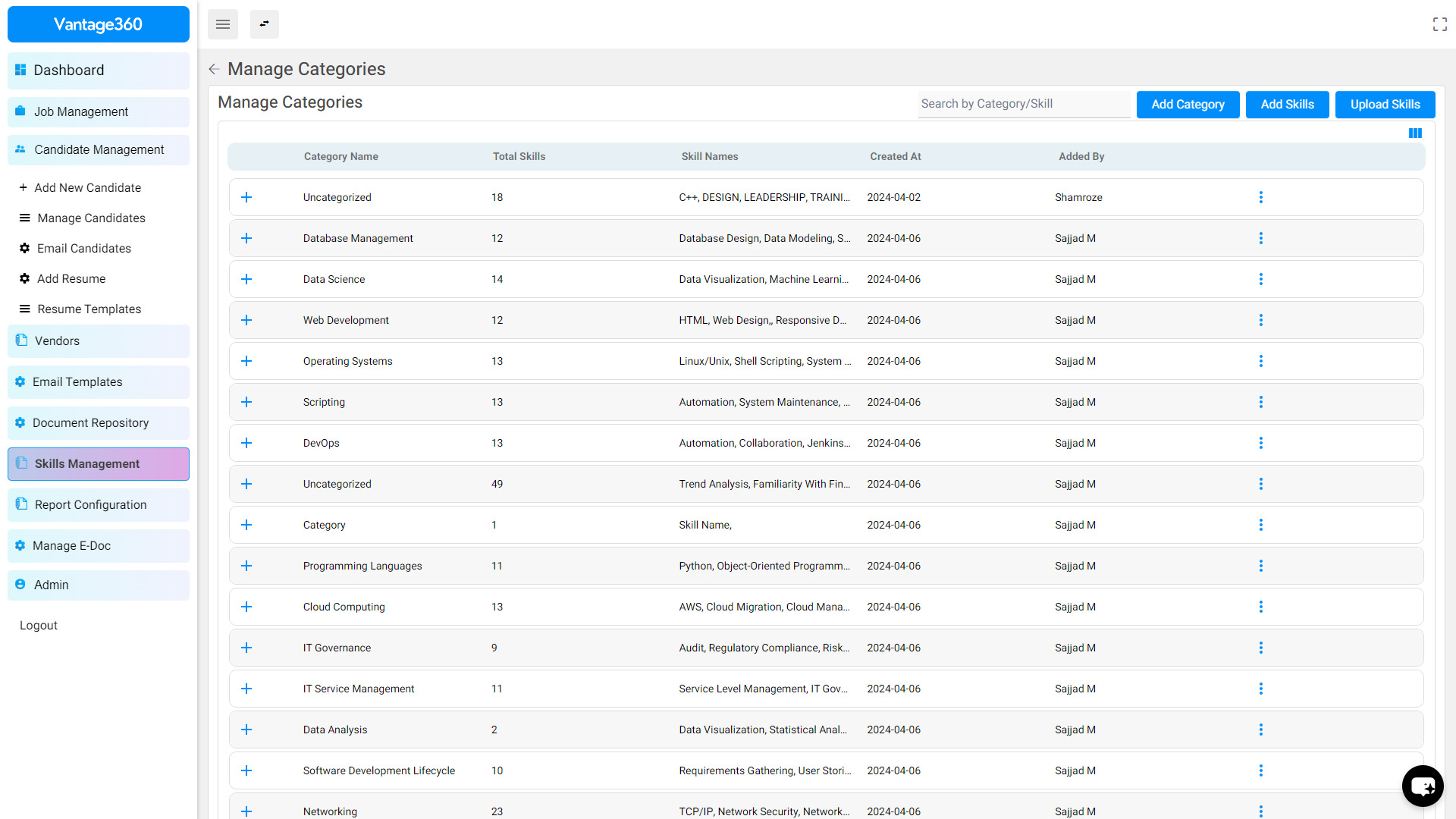Focus the Search by Category/Skill field
This screenshot has width=1456, height=819.
pos(1024,104)
